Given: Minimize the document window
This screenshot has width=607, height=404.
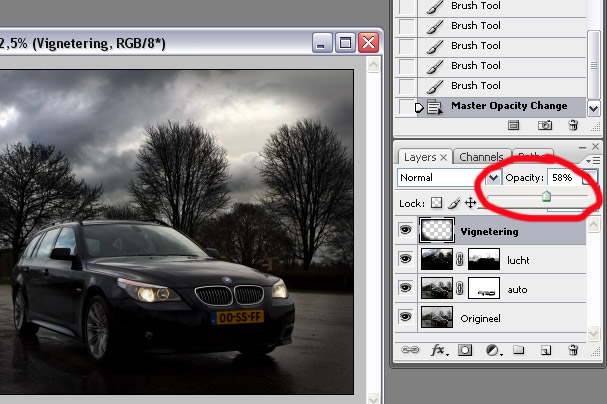Looking at the screenshot, I should pyautogui.click(x=322, y=43).
